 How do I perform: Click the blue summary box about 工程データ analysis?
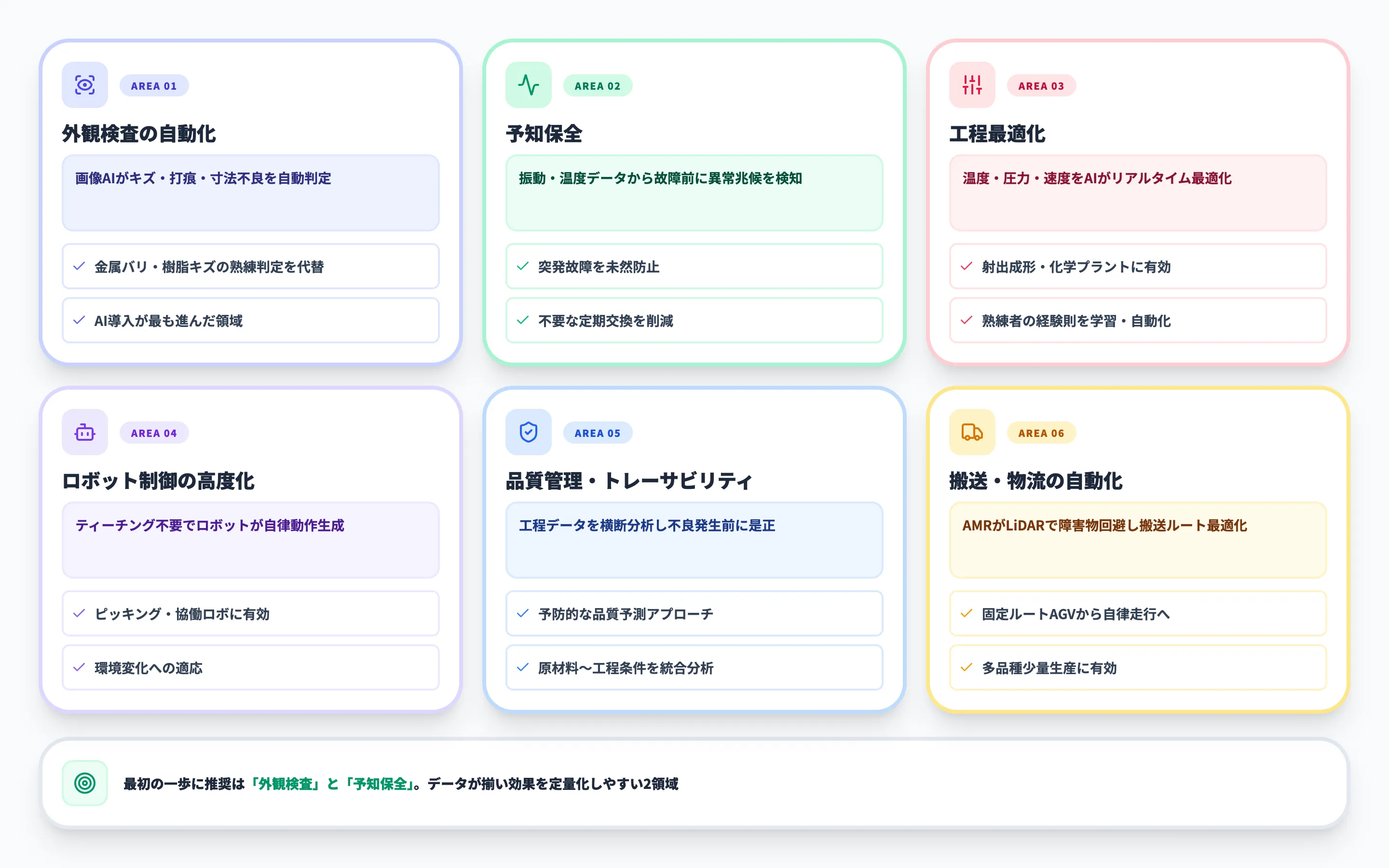click(x=694, y=540)
